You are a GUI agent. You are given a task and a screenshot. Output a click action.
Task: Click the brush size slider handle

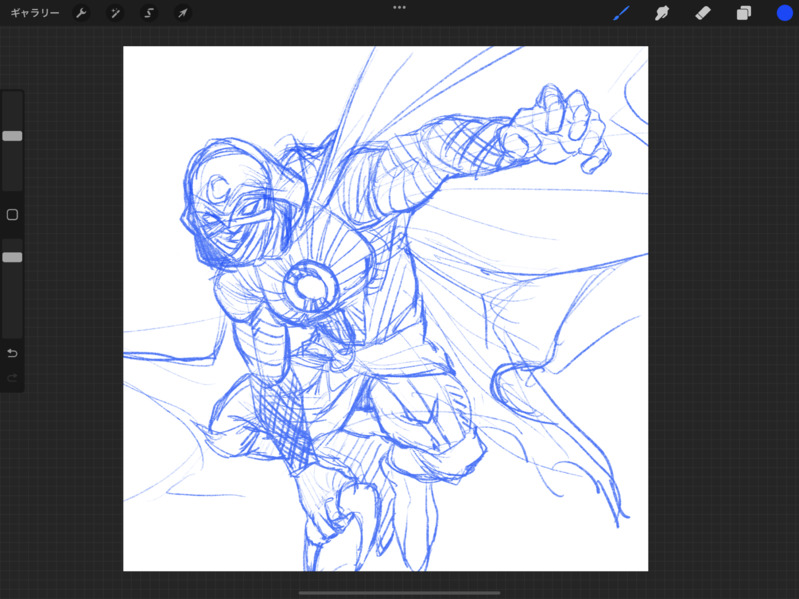tap(12, 136)
